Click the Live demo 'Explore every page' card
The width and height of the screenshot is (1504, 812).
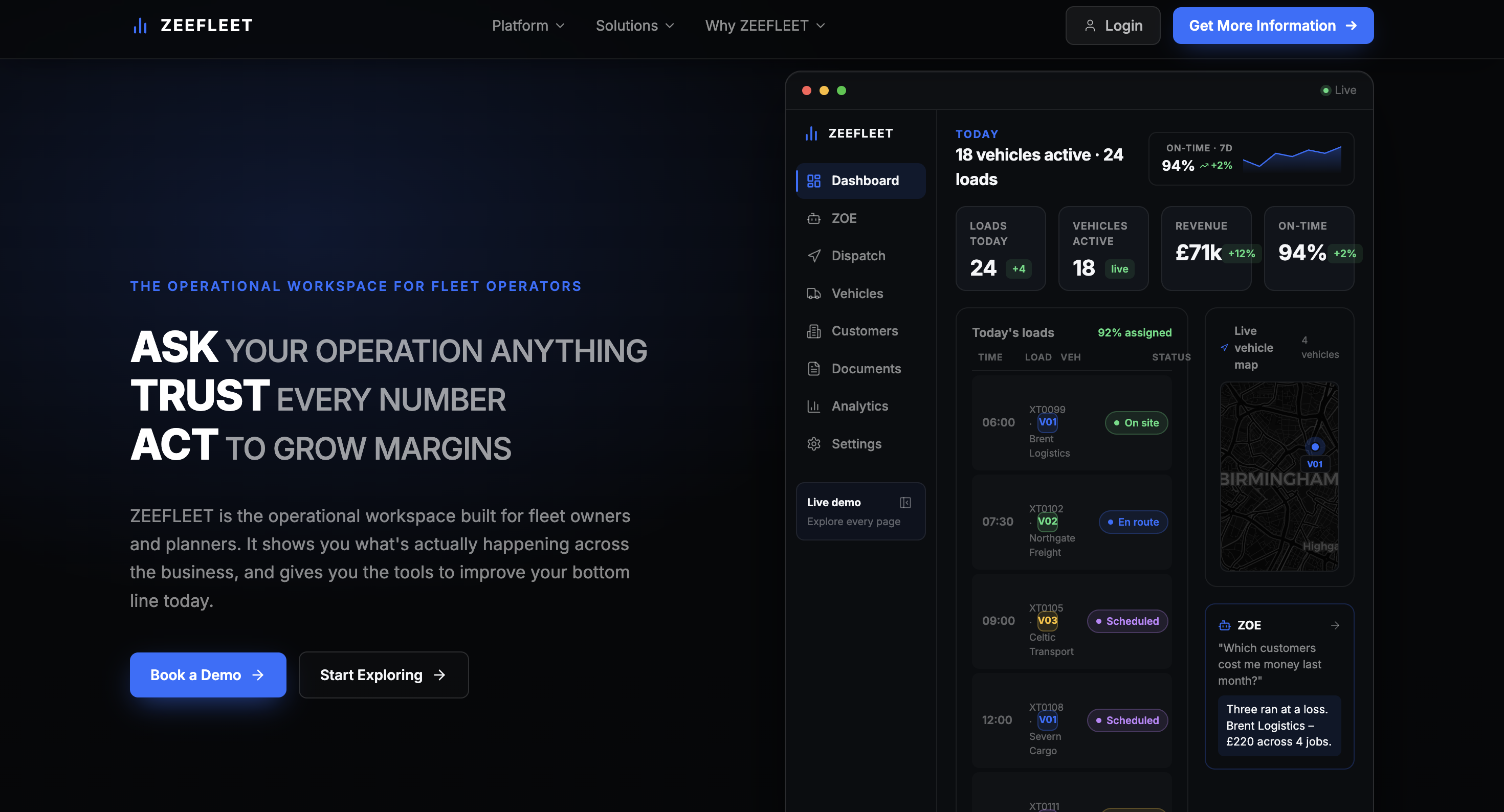pos(860,511)
